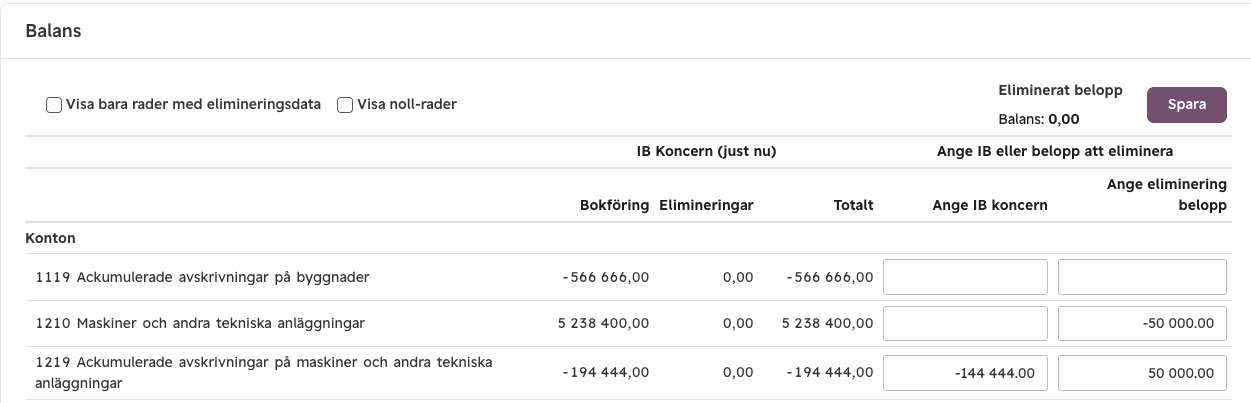The height and width of the screenshot is (403, 1251).
Task: Select elimination amount field for account 1119
Action: point(1142,277)
